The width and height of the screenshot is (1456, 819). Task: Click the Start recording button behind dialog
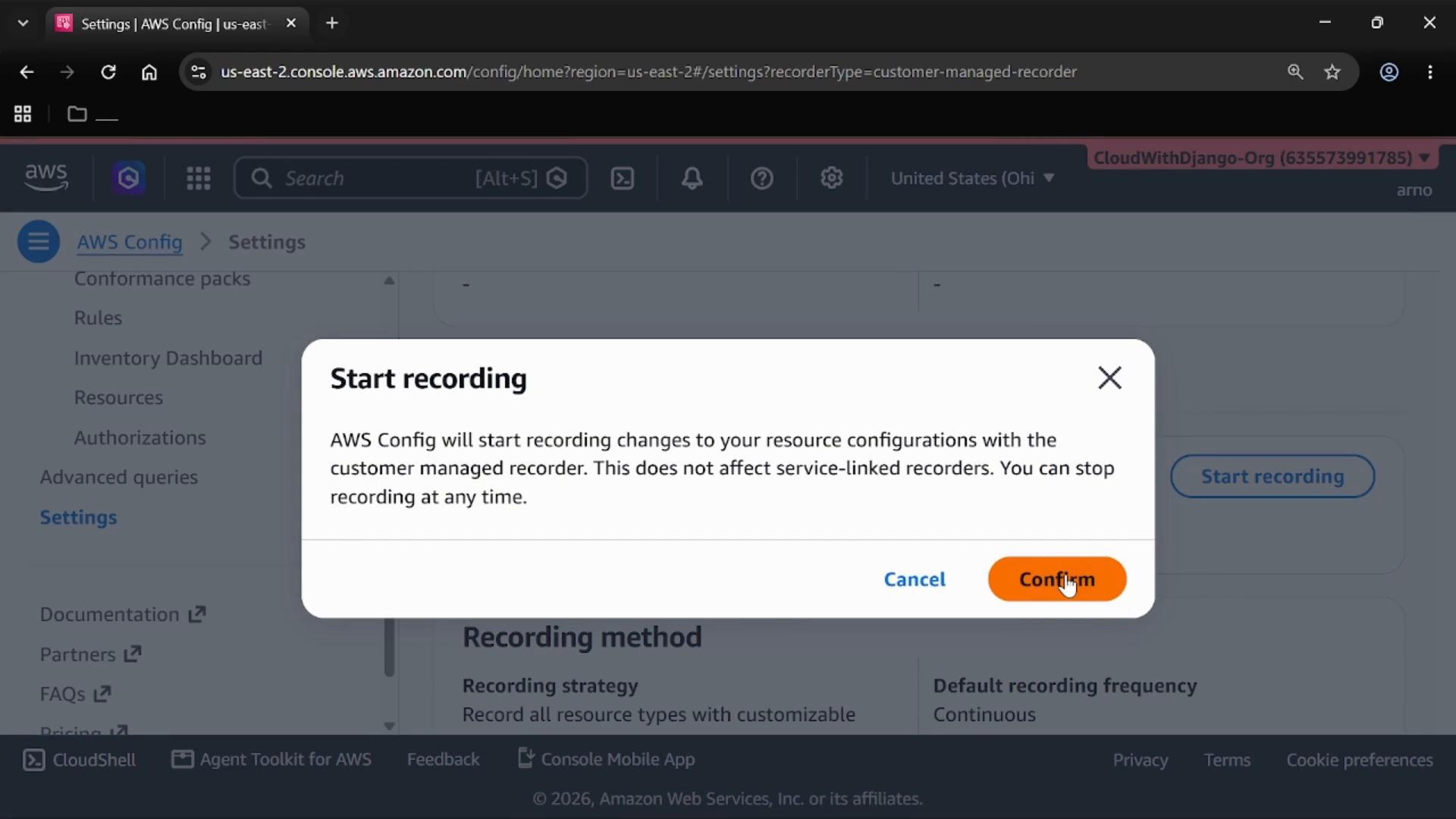tap(1272, 476)
